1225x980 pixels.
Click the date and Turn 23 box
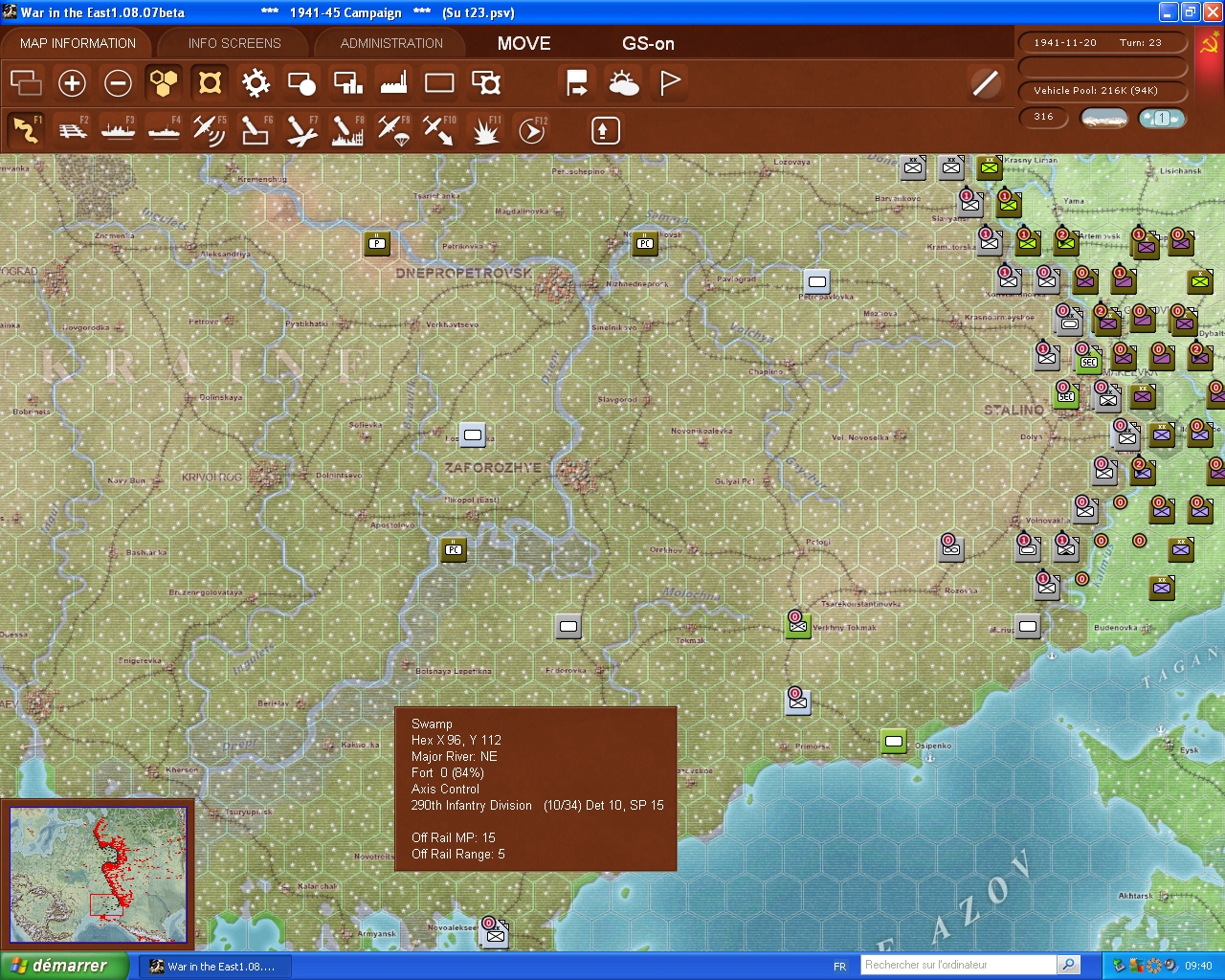click(x=1102, y=42)
